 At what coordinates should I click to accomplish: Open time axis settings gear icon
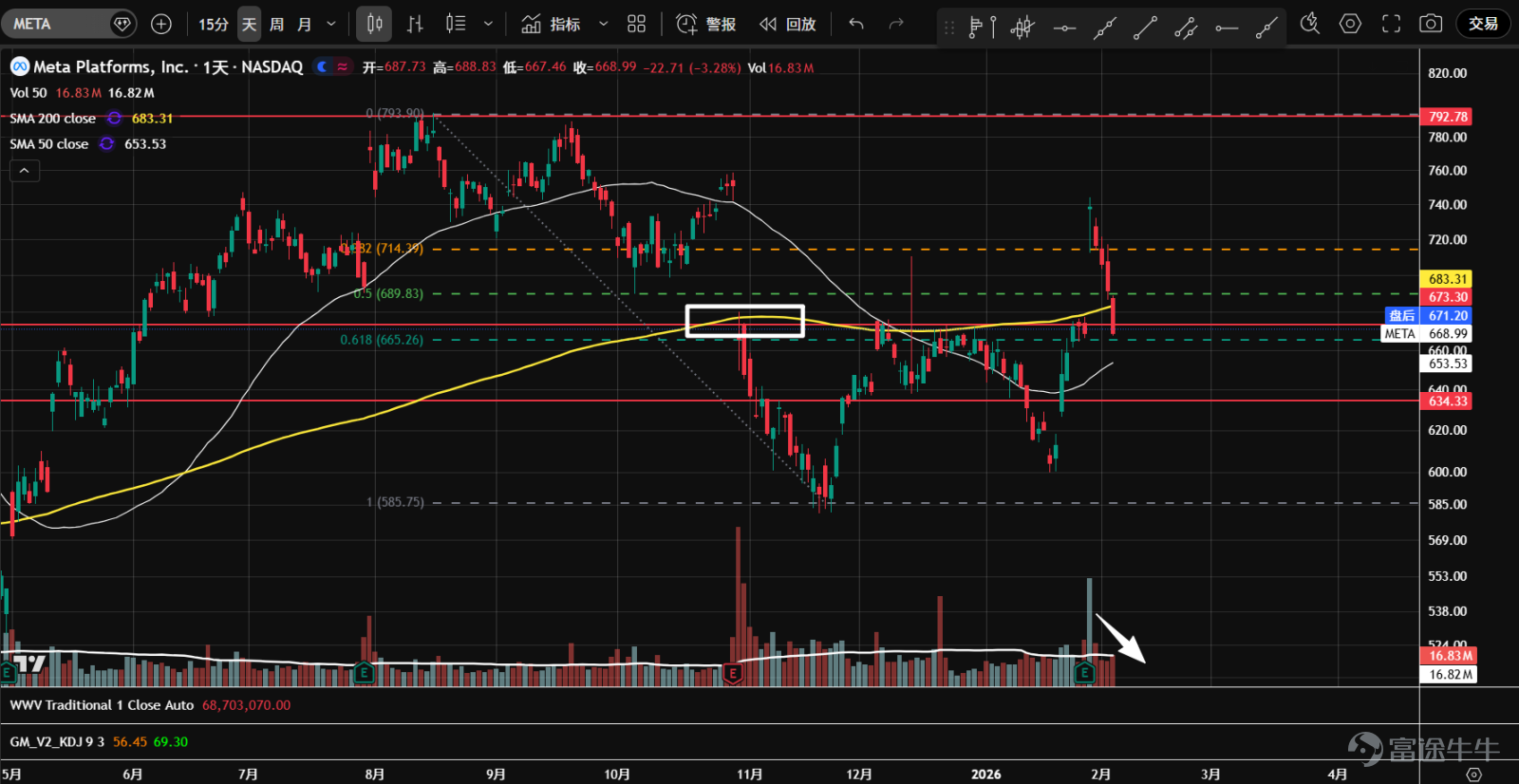[x=1472, y=774]
